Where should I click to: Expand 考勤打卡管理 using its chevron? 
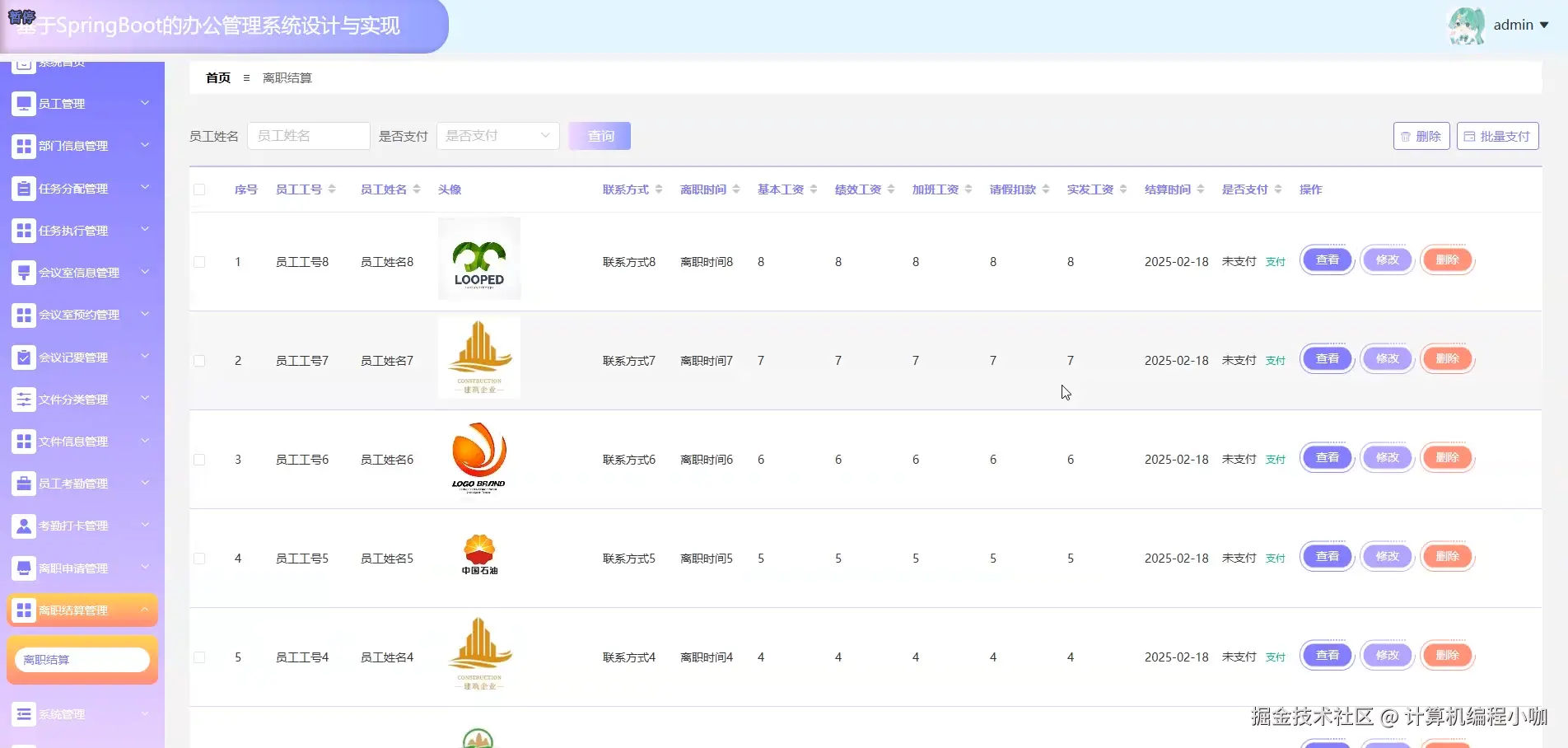coord(145,525)
